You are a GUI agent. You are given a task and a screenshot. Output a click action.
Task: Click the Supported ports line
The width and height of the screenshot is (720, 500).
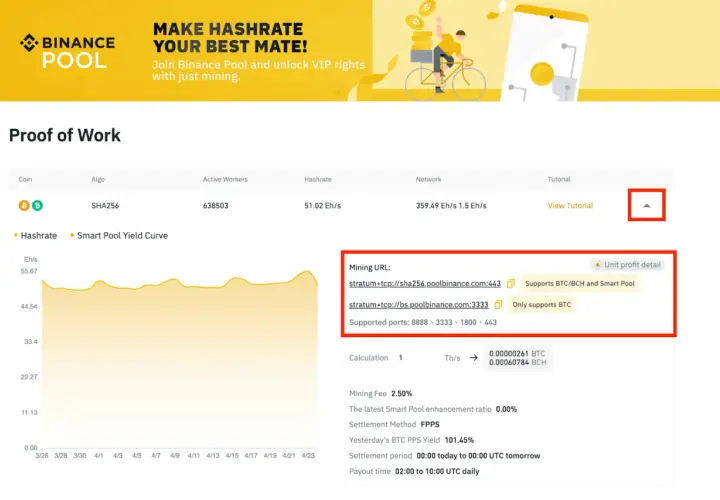pos(423,322)
